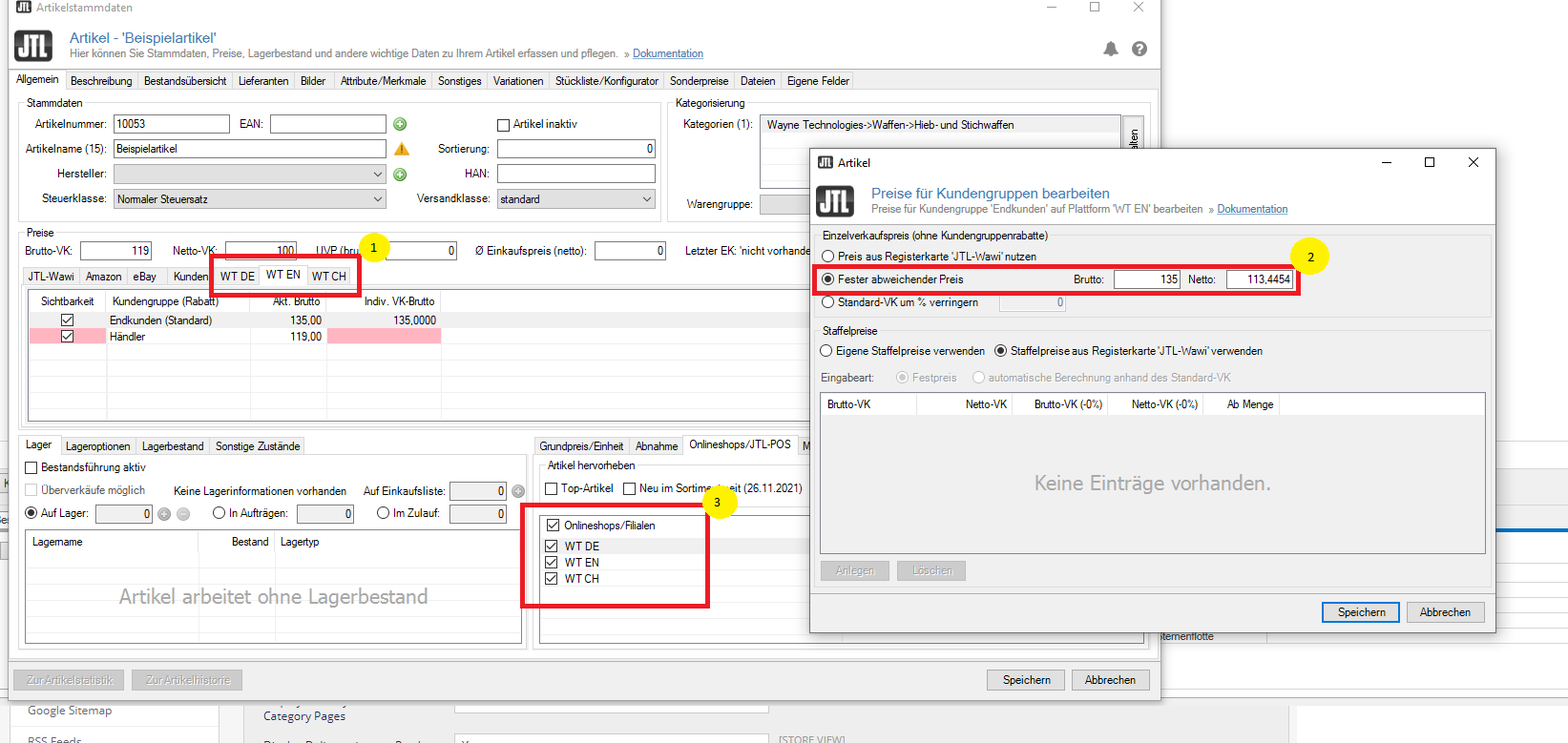The image size is (1568, 743).
Task: Click the Artikelnummer field 10053
Action: [172, 124]
